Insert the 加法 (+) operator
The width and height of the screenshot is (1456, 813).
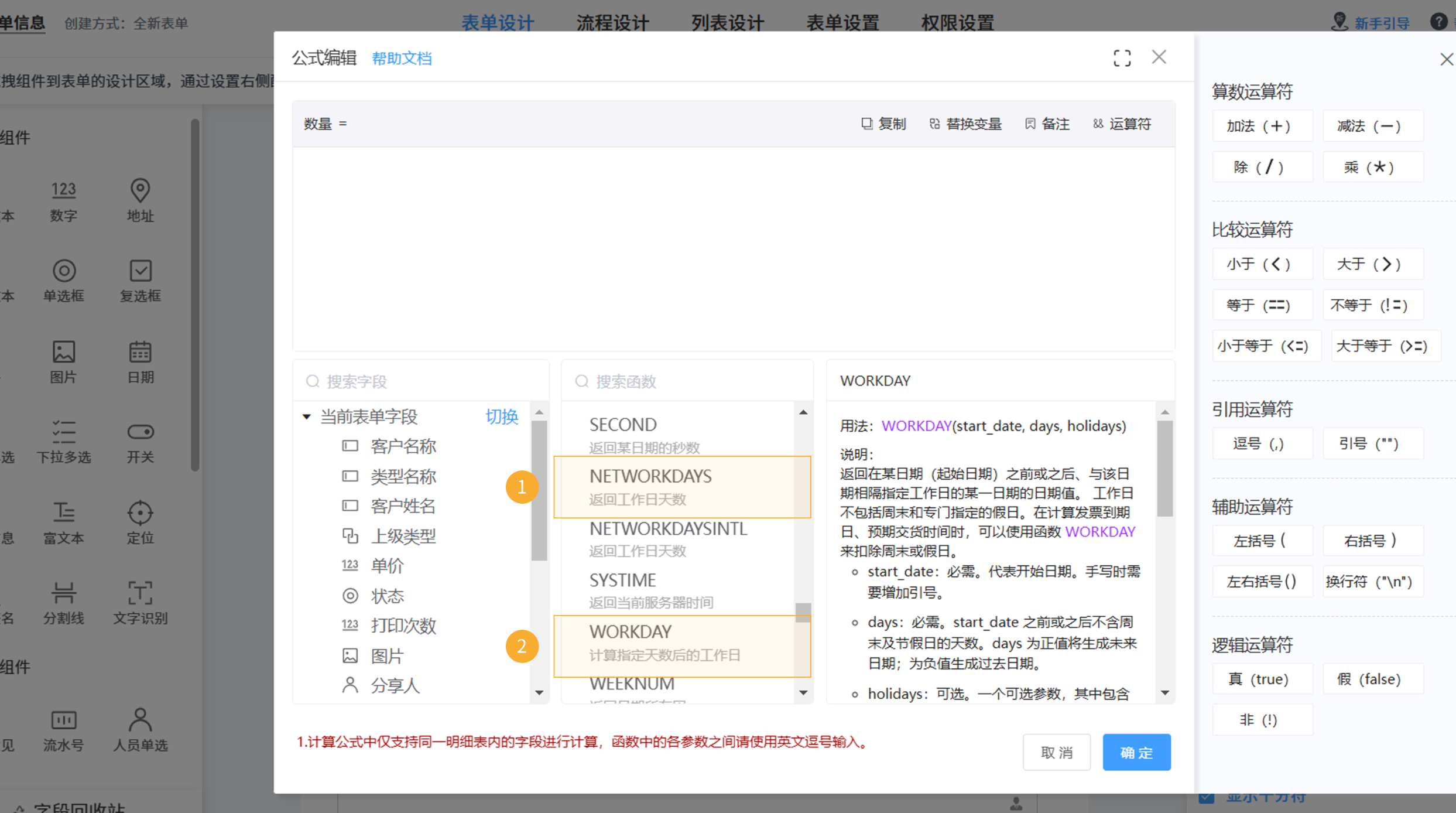click(1262, 126)
